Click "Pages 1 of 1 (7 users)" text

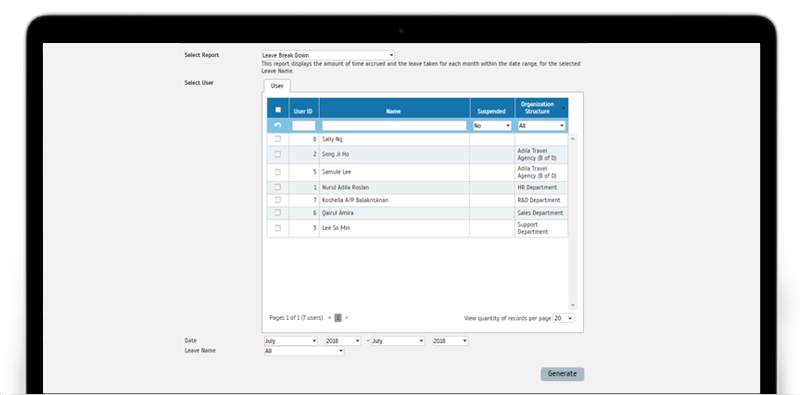point(296,317)
